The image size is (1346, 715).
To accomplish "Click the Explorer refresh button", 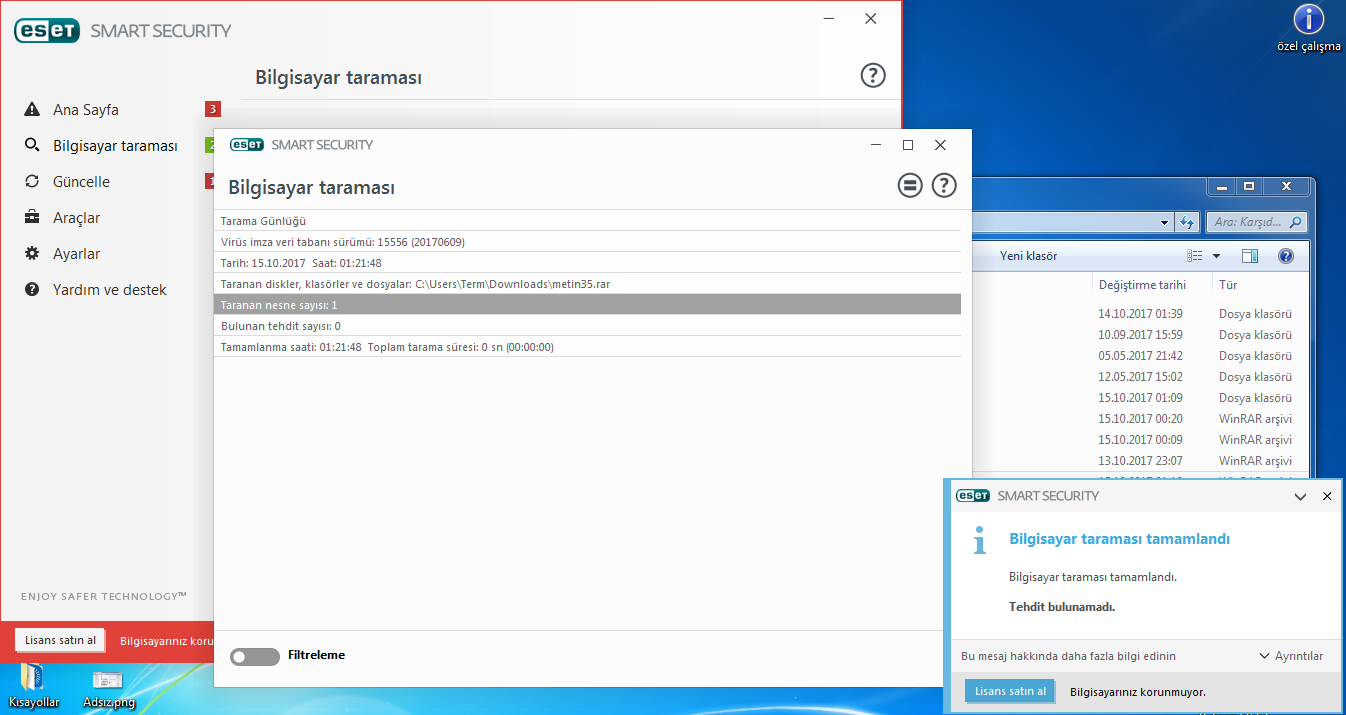I will tap(1188, 222).
